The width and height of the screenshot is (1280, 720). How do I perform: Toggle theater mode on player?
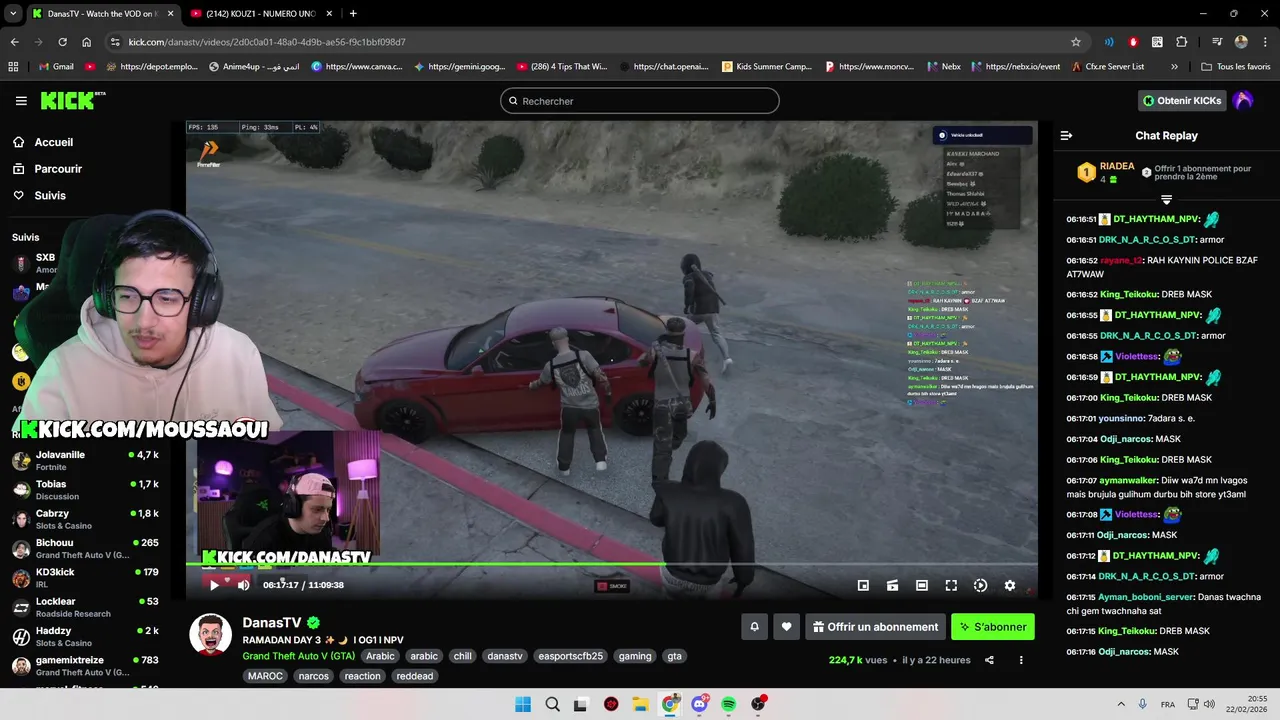tap(922, 585)
